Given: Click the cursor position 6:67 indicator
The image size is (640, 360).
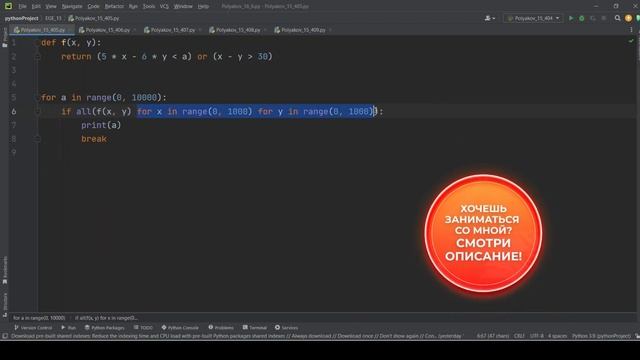Looking at the screenshot, I should (493, 336).
